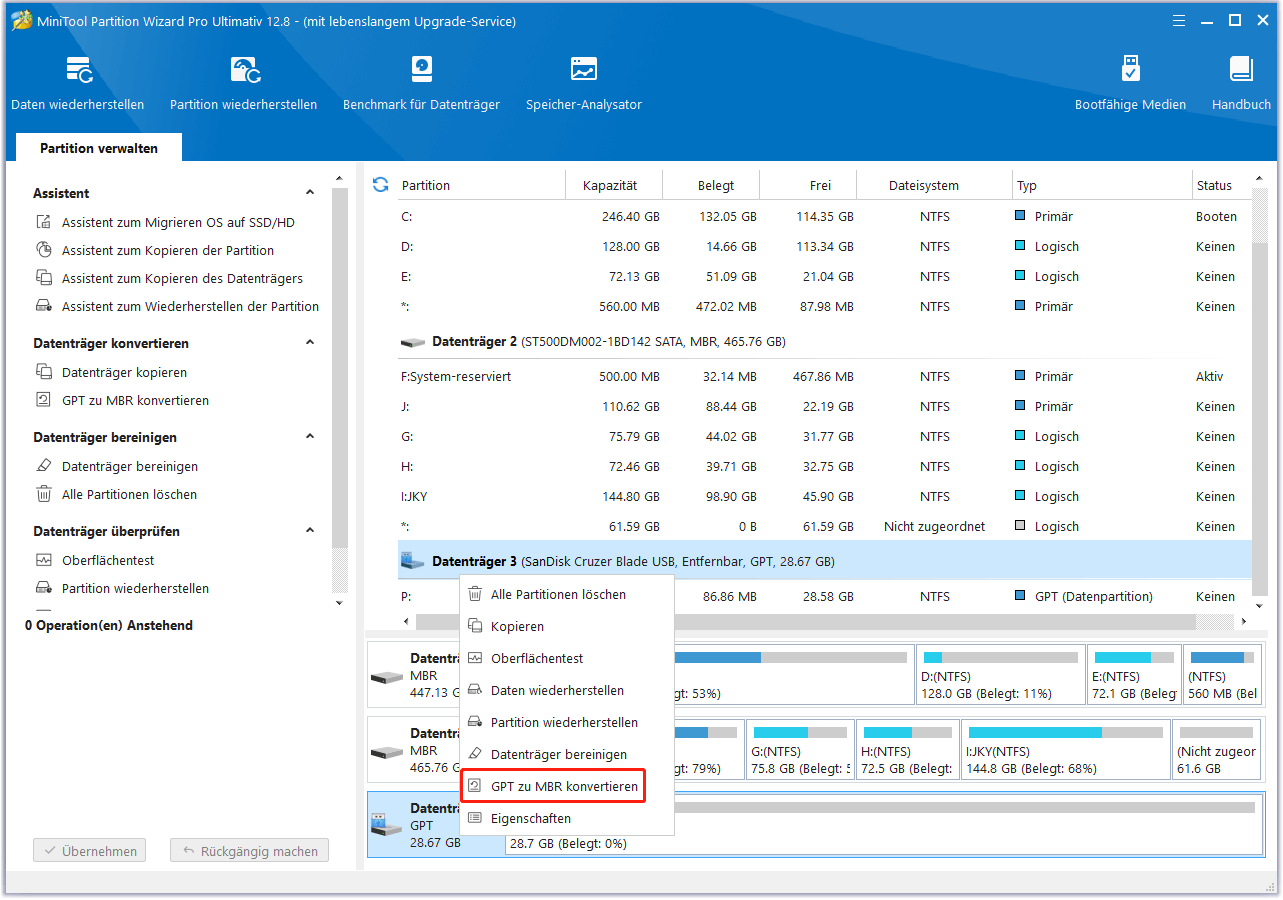Click icon of Assistent zum Kopieren der Partition
The height and width of the screenshot is (900, 1283).
44,250
